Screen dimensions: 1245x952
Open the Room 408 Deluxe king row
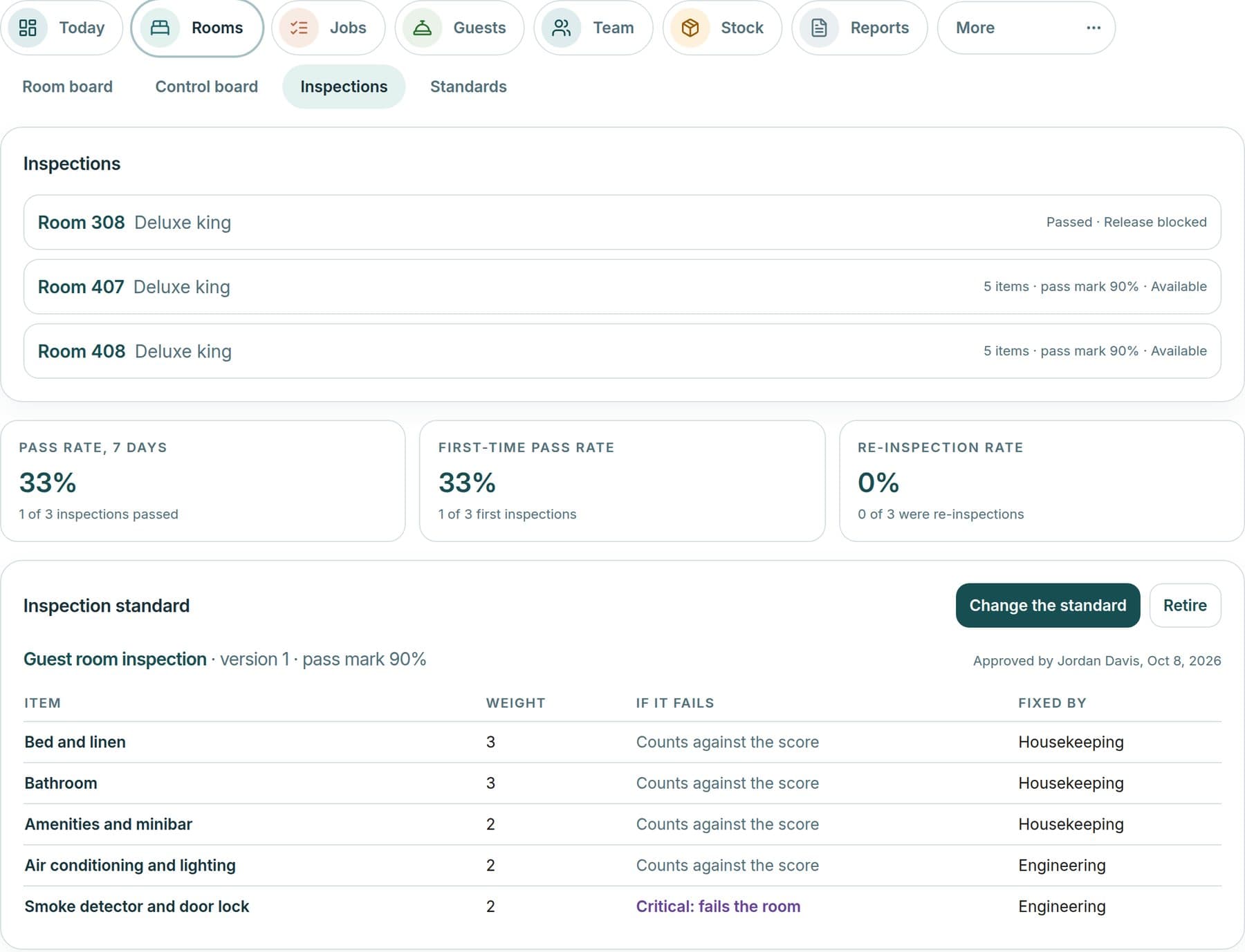click(x=622, y=351)
